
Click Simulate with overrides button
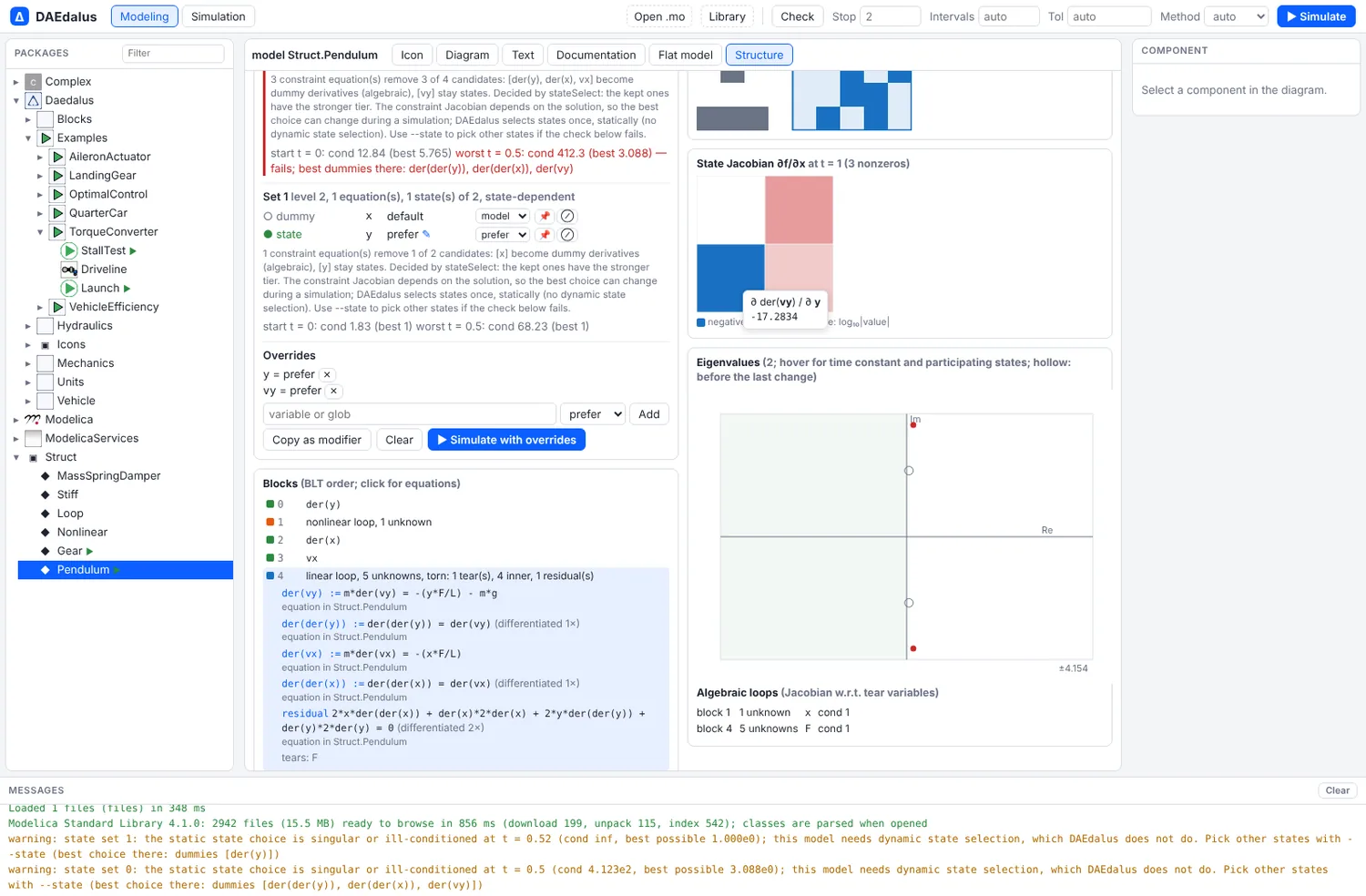[x=506, y=440]
